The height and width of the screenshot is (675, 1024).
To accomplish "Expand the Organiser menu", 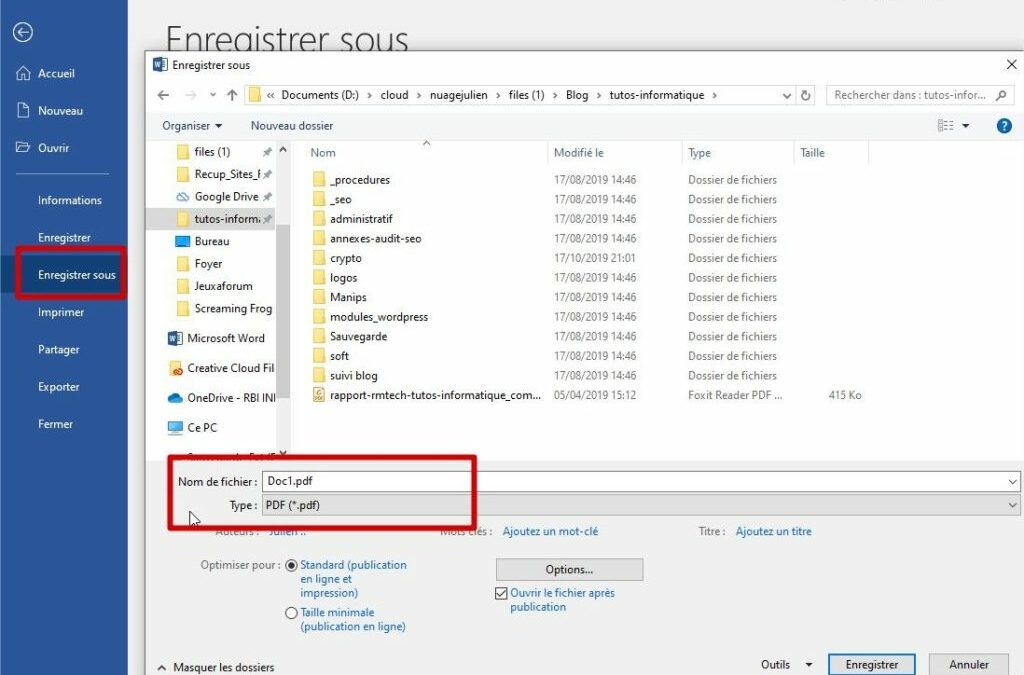I will (x=192, y=126).
